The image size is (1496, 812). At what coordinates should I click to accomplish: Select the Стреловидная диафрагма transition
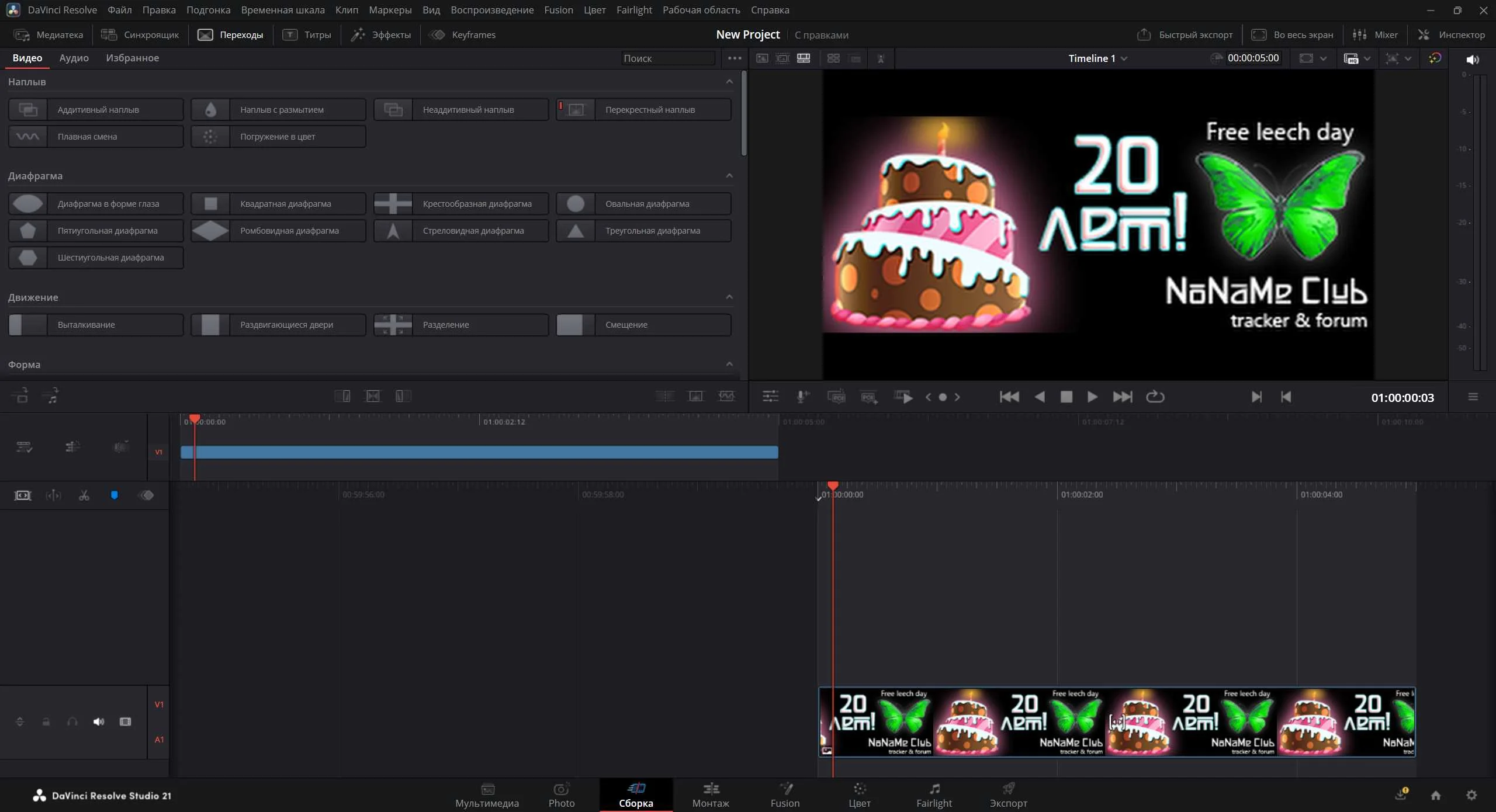[461, 231]
